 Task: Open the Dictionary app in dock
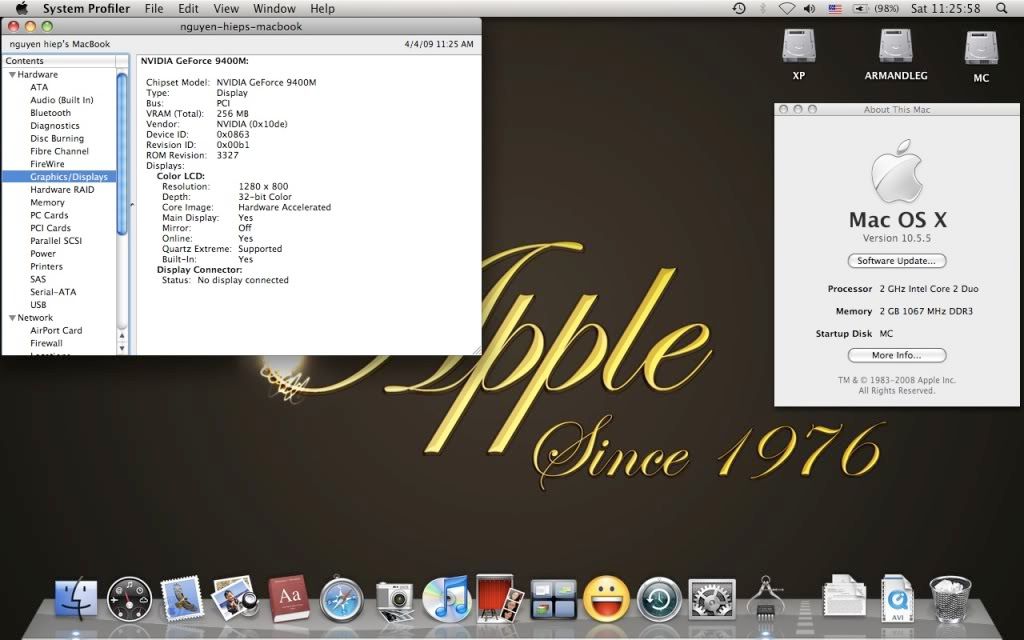coord(289,599)
